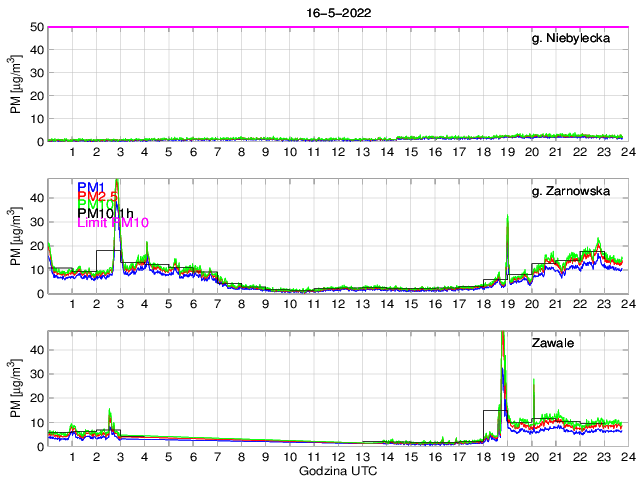
Task: Click the y-axis PM label of top panel
Action: tap(16, 84)
